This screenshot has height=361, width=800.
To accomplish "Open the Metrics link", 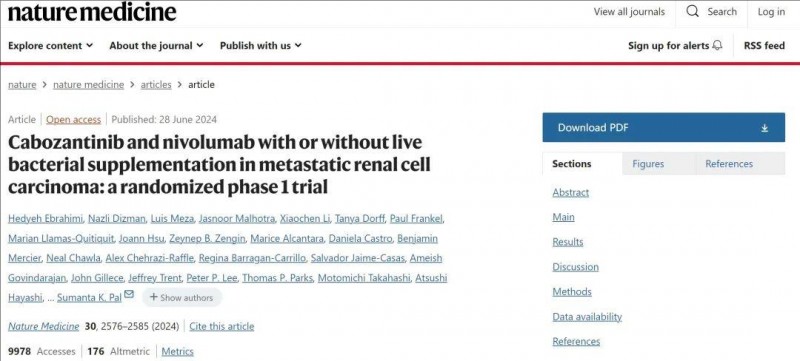I will (x=178, y=351).
